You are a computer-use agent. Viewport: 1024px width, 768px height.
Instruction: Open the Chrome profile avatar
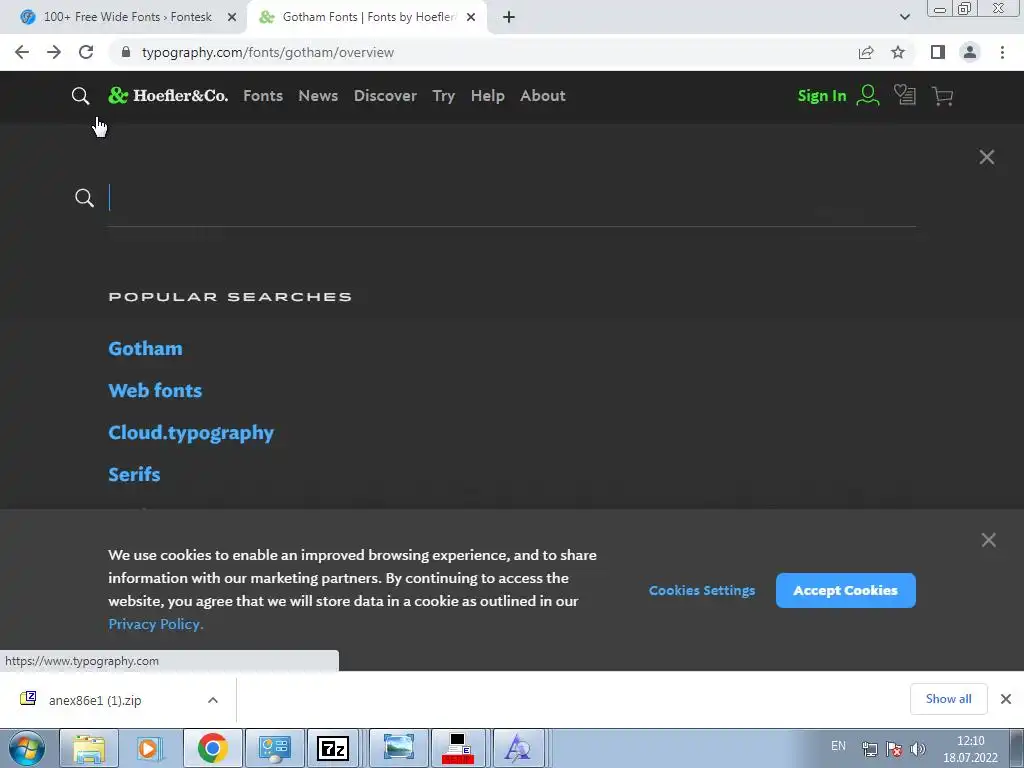(x=970, y=52)
